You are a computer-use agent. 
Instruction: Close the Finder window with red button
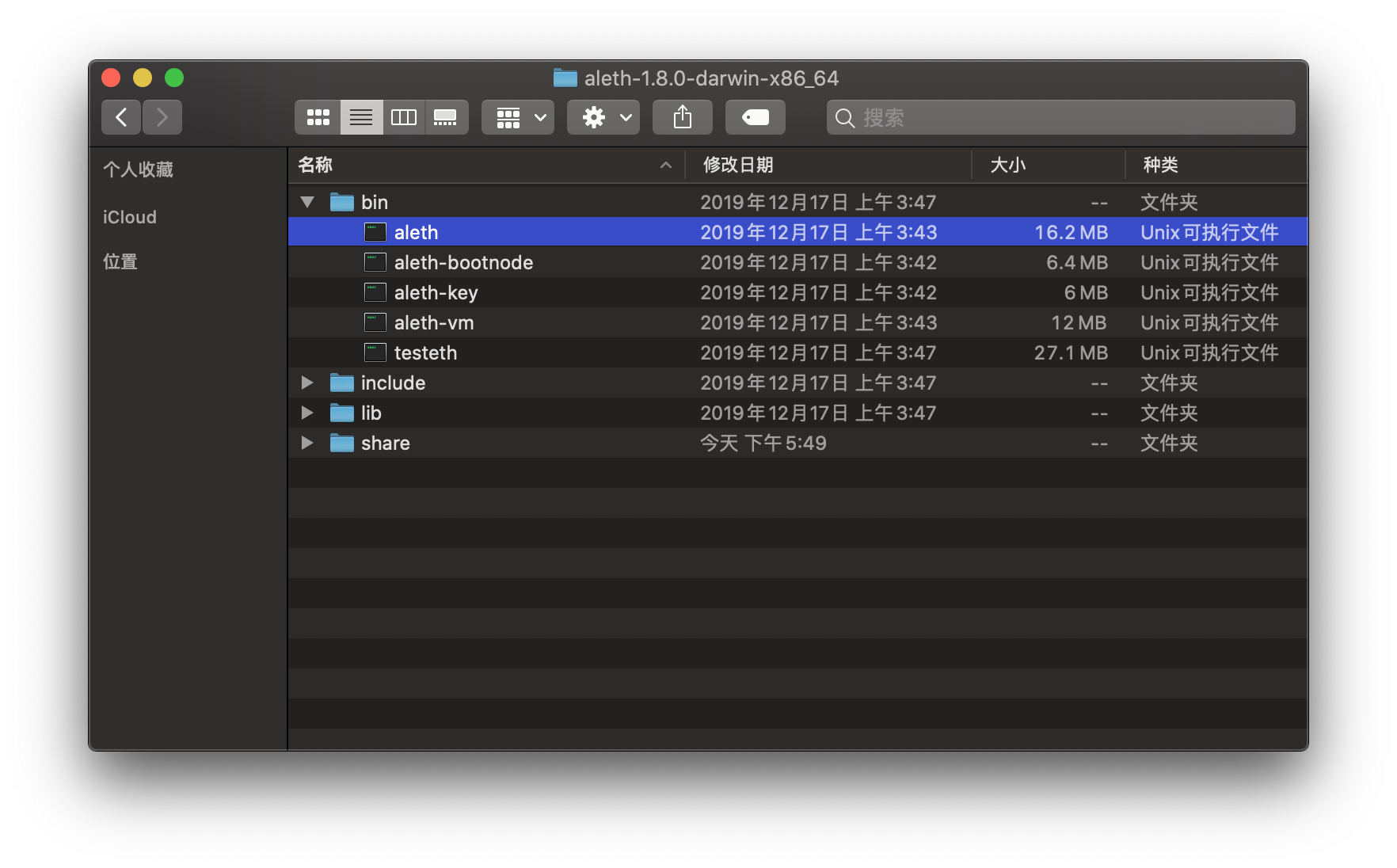[111, 78]
